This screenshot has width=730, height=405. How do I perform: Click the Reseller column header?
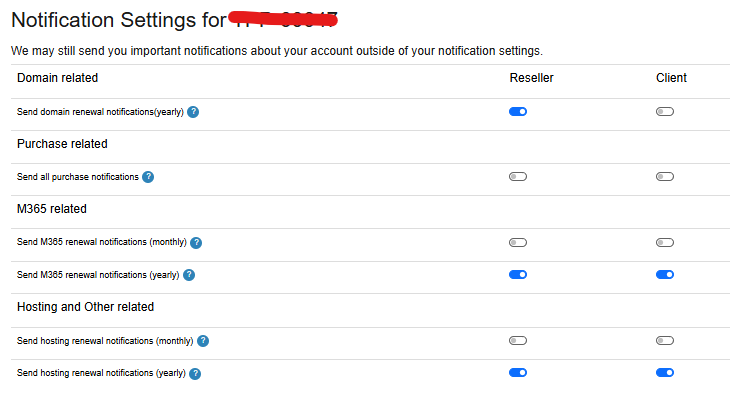click(531, 78)
